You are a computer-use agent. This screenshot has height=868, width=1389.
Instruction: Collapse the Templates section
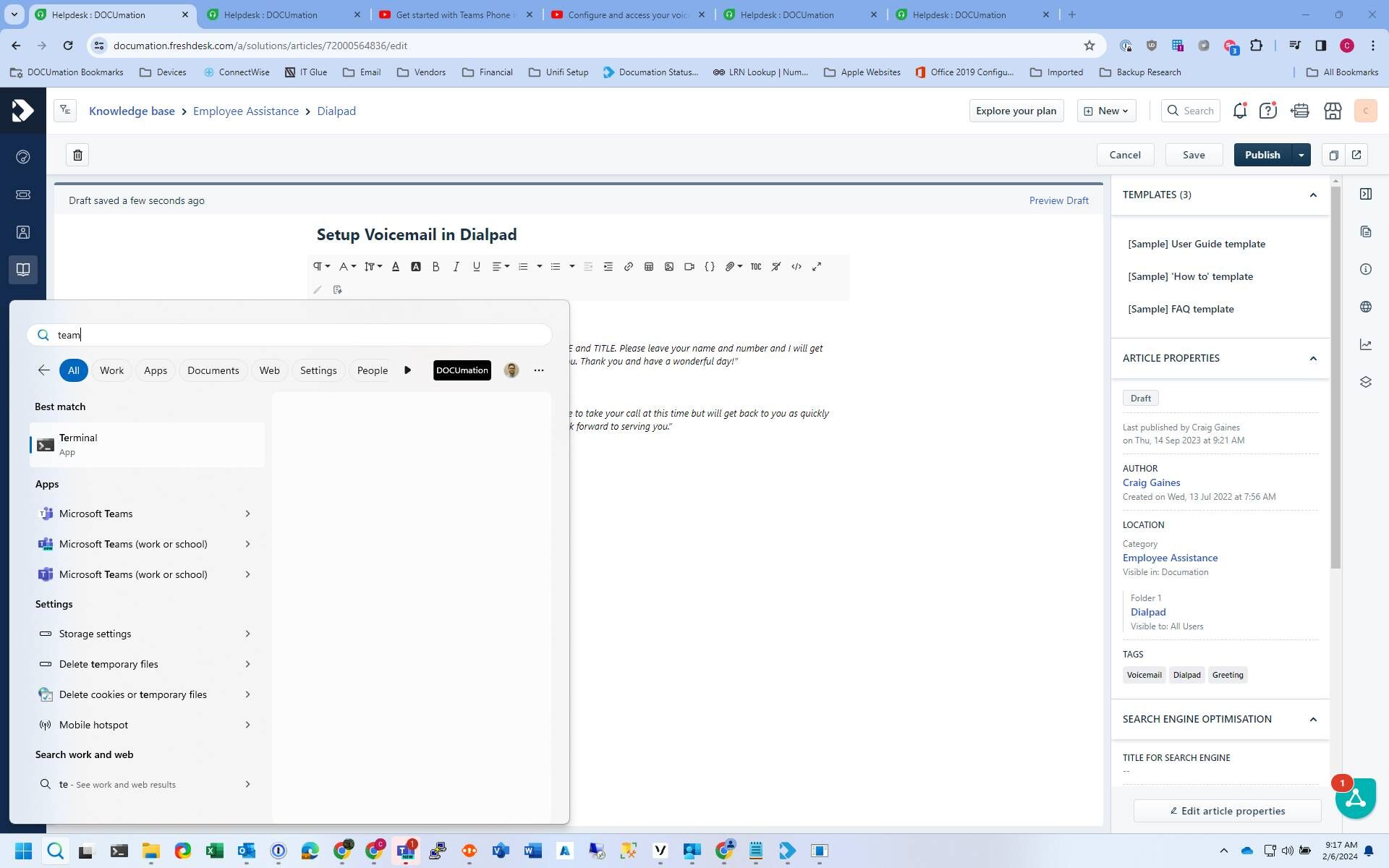click(x=1313, y=195)
